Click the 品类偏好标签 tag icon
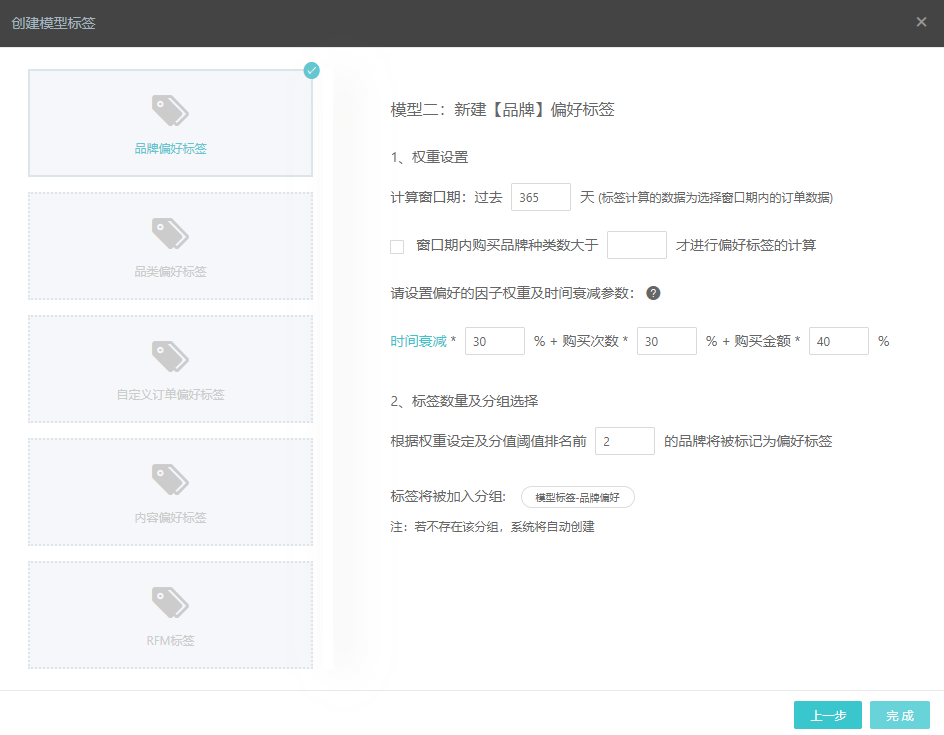 click(x=170, y=233)
